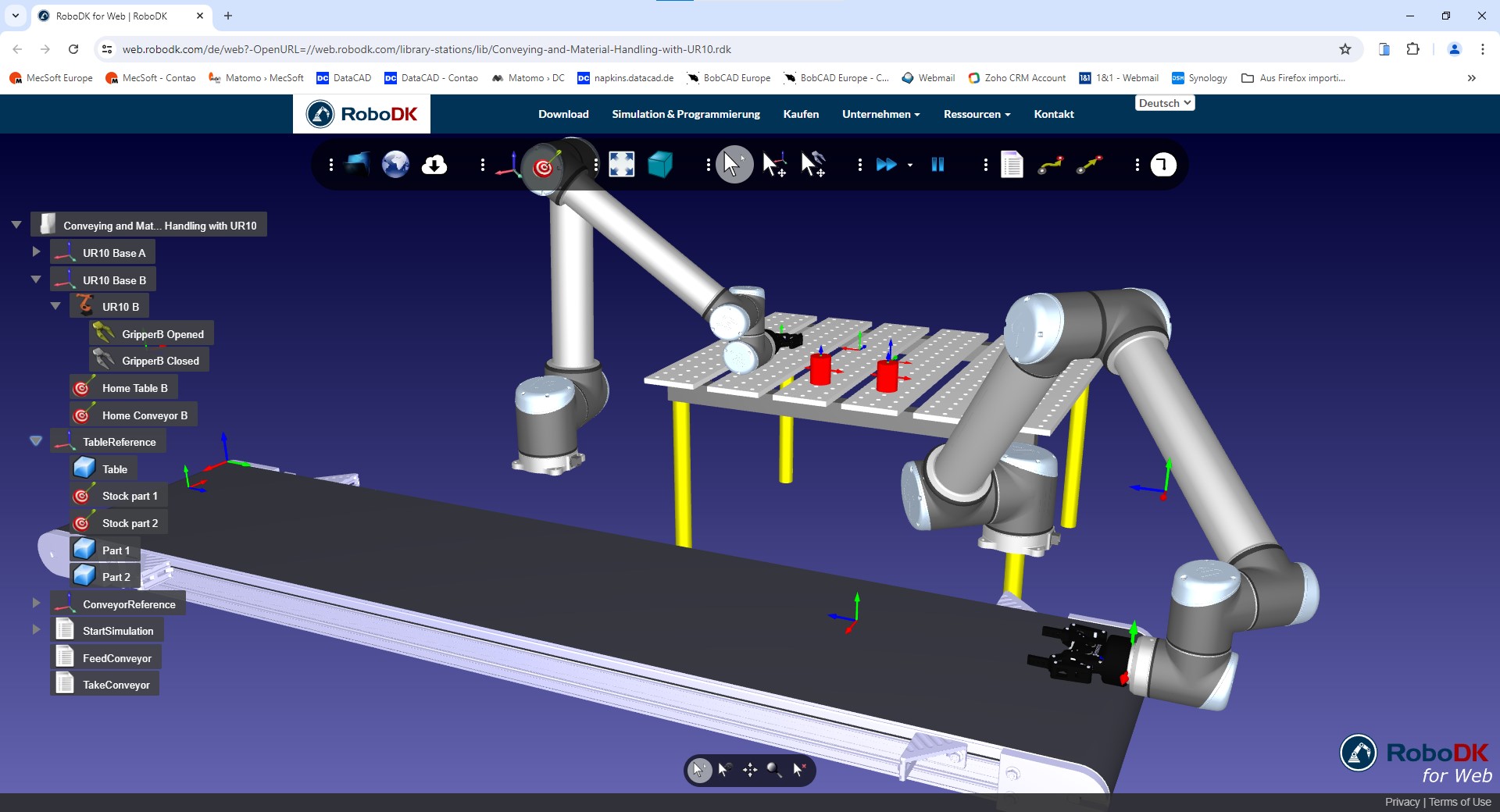Download the current station via the cloud icon
Screen dimensions: 1500x812
pos(434,164)
